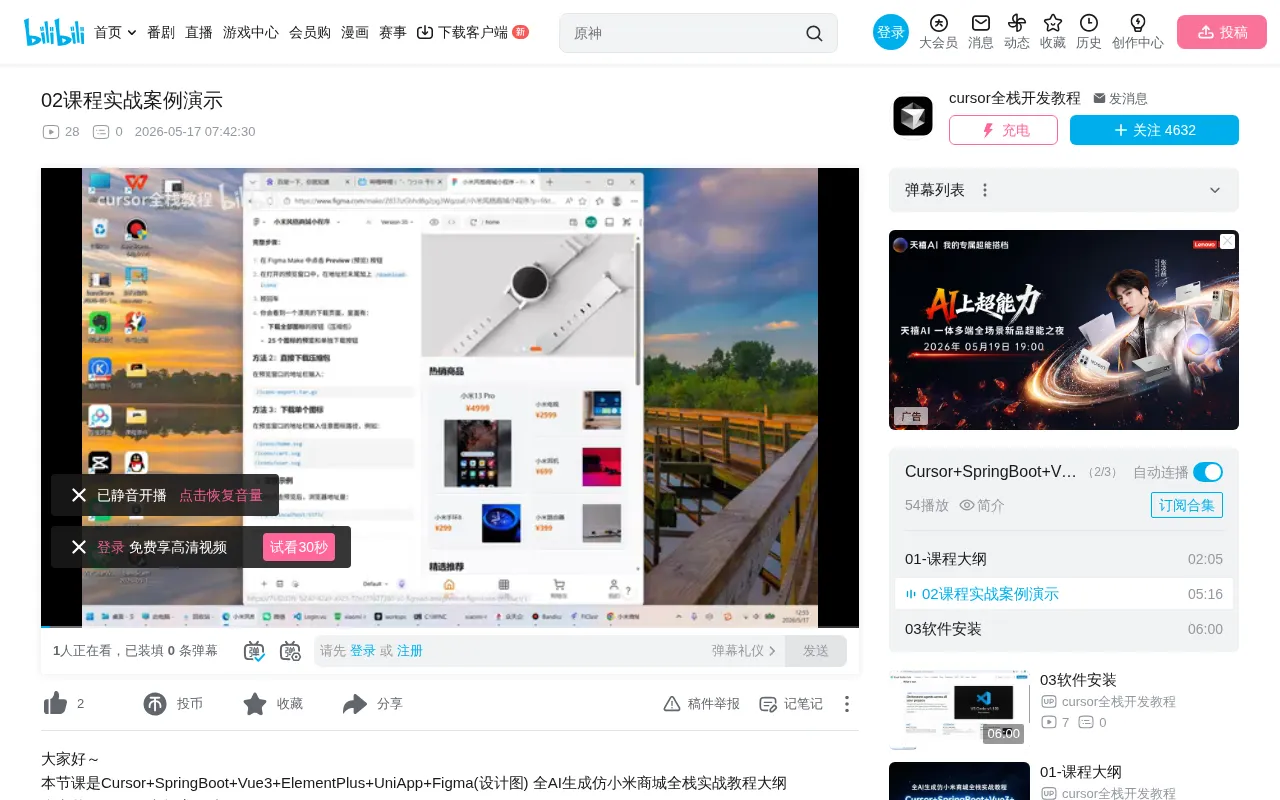Viewport: 1280px width, 800px height.
Task: Open danmaku settings icon
Action: 290,651
